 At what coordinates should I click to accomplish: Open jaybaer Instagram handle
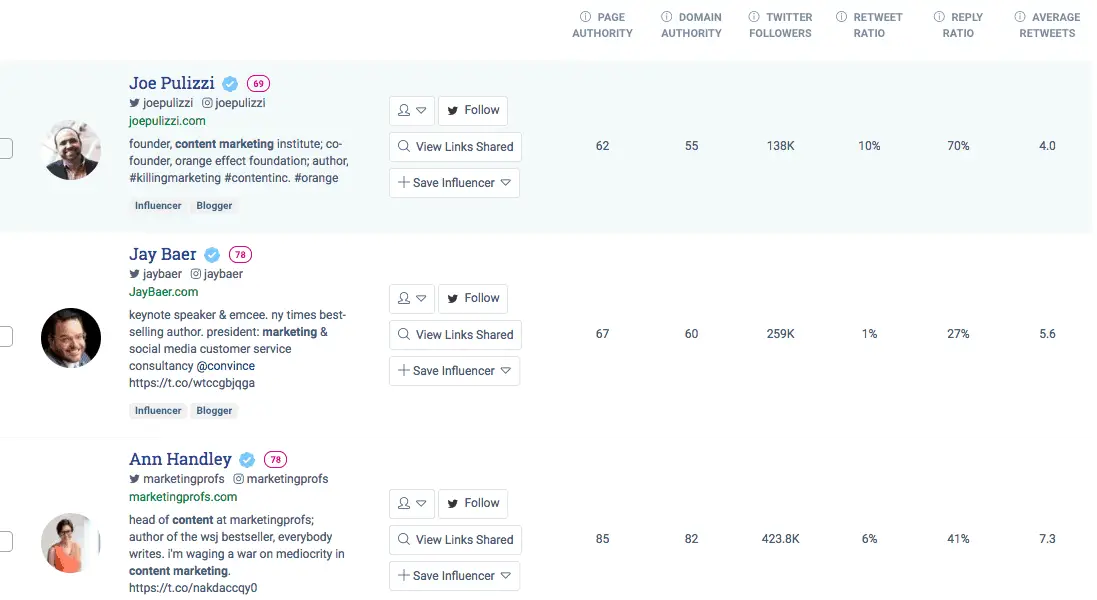click(x=217, y=274)
